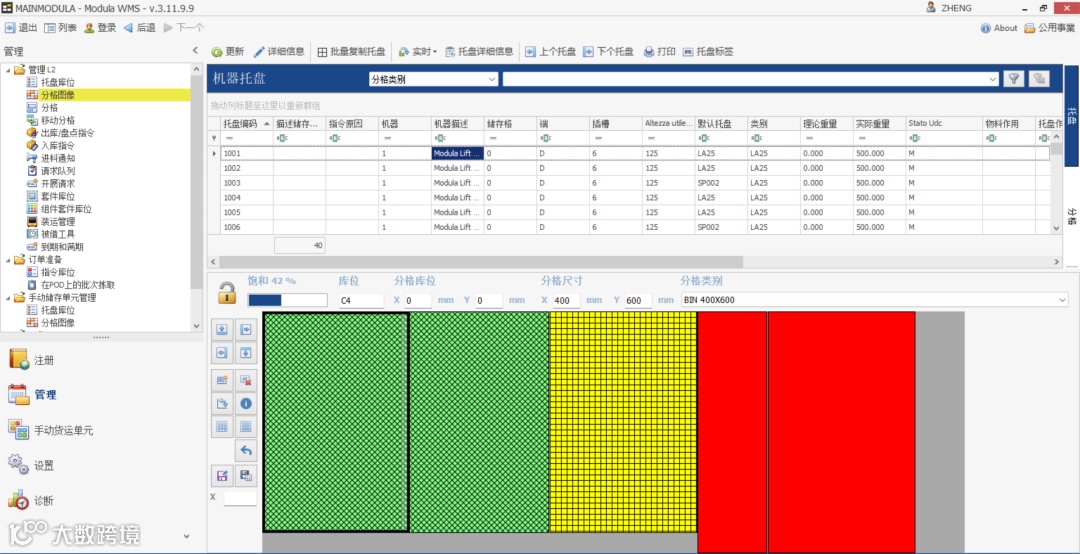Viewport: 1080px width, 554px height.
Task: Collapse the 订单准备 tree folder
Action: click(8, 260)
